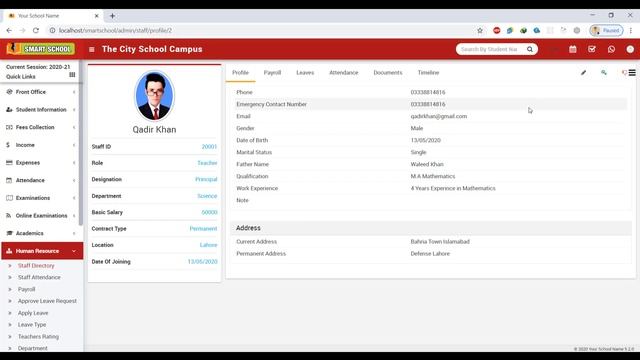Expand Front Office menu

point(41,92)
